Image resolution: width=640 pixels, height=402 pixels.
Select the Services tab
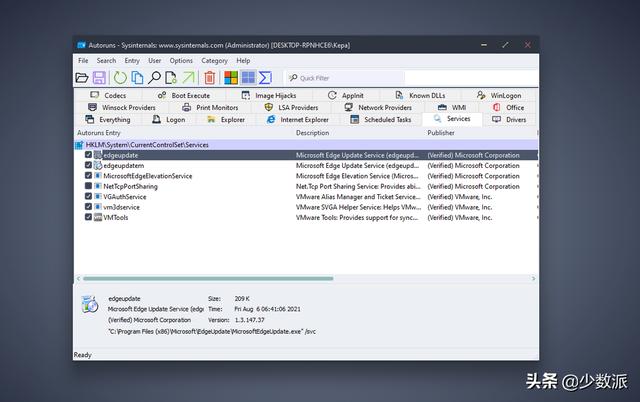pos(452,119)
